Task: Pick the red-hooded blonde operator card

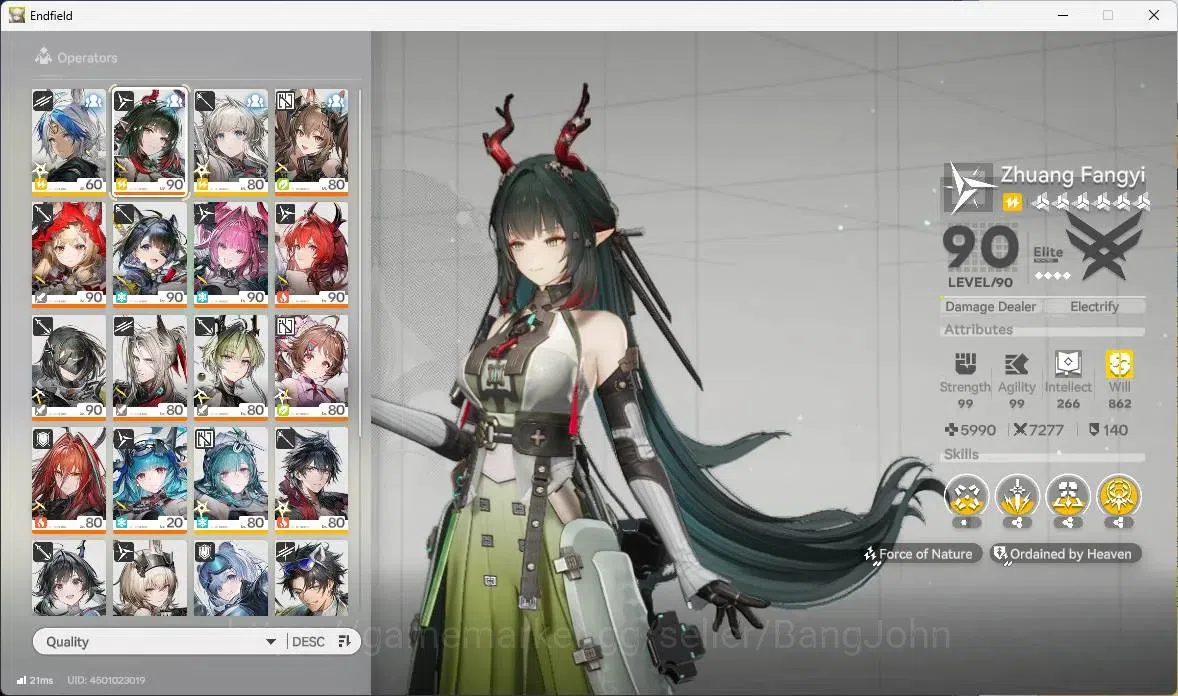Action: [69, 254]
